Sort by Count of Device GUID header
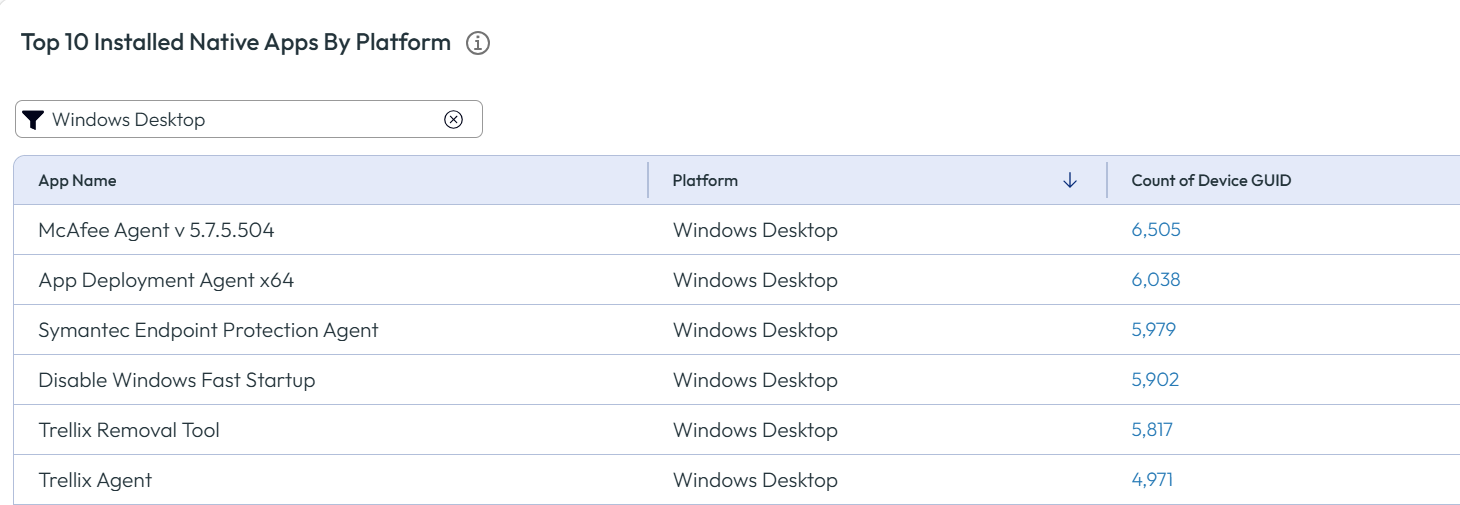The height and width of the screenshot is (505, 1460). [1211, 181]
